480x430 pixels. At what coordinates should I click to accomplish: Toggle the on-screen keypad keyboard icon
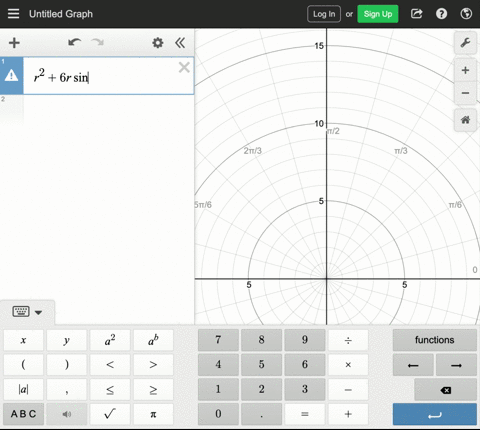[21, 312]
